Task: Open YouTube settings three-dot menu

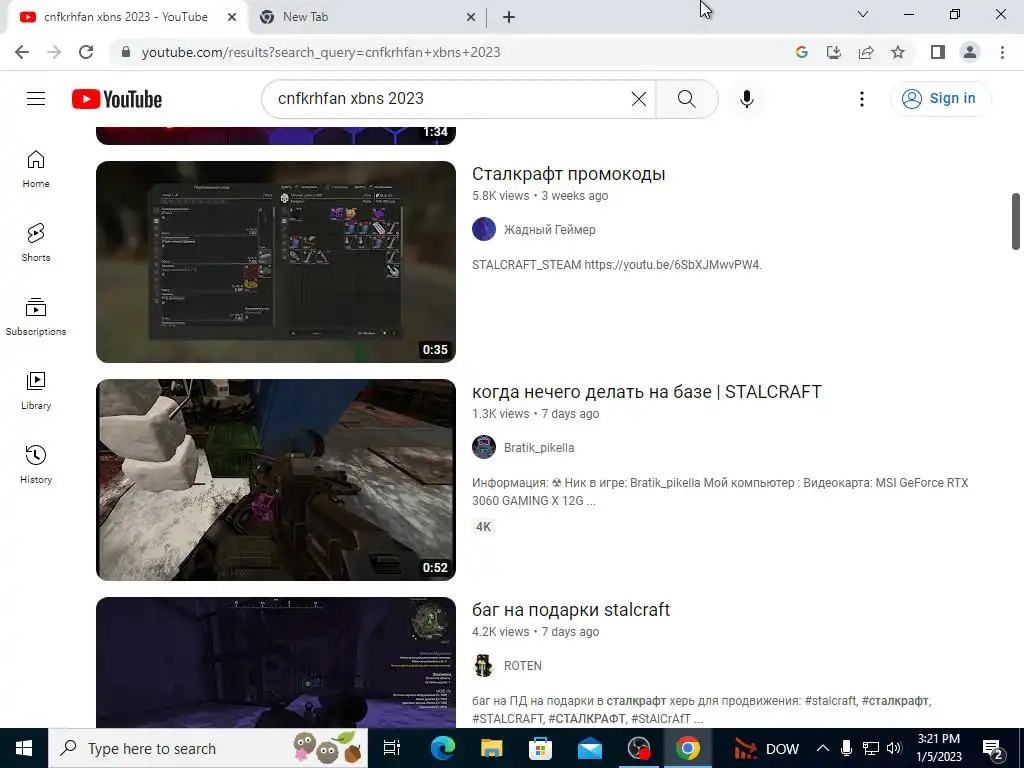Action: pos(862,99)
